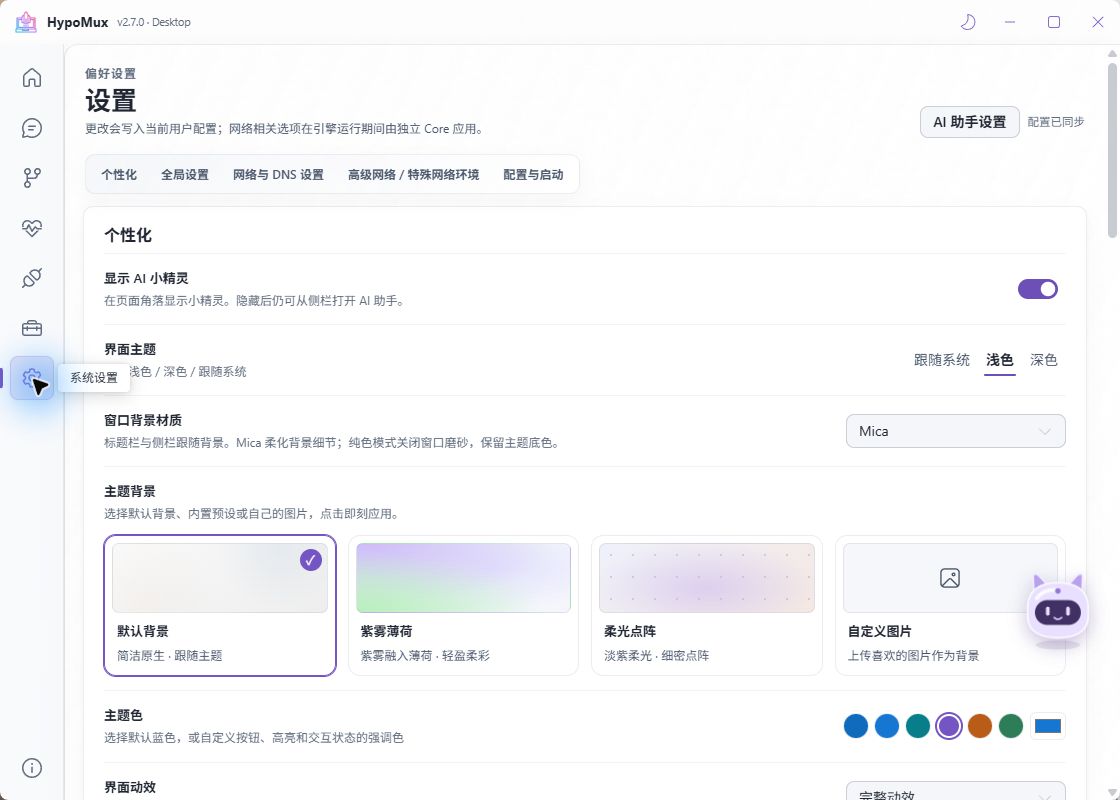Click the v2.7.0 · Desktop version label
Viewport: 1120px width, 800px height.
(x=154, y=22)
